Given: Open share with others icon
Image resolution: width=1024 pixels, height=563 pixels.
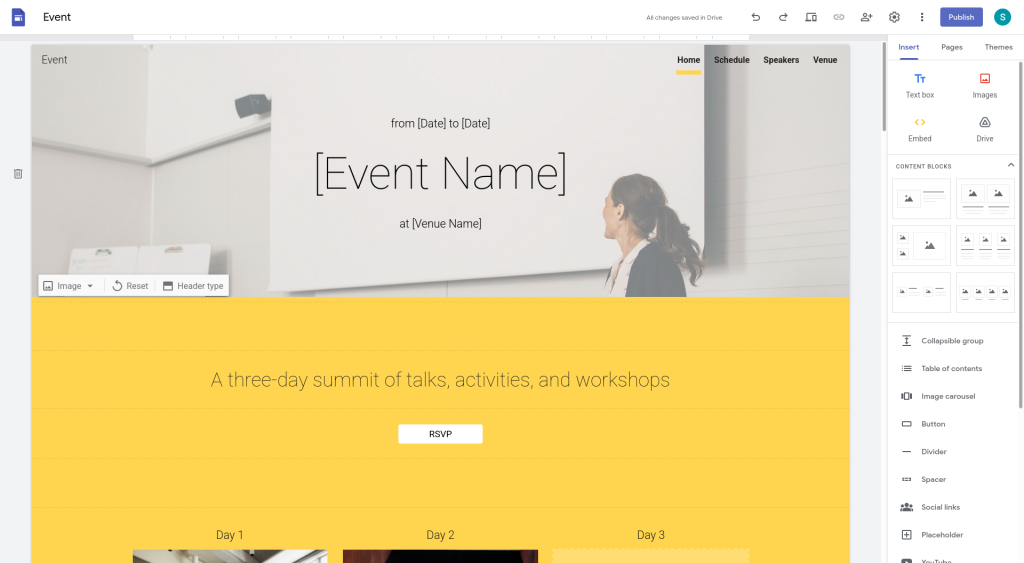Looking at the screenshot, I should [866, 17].
